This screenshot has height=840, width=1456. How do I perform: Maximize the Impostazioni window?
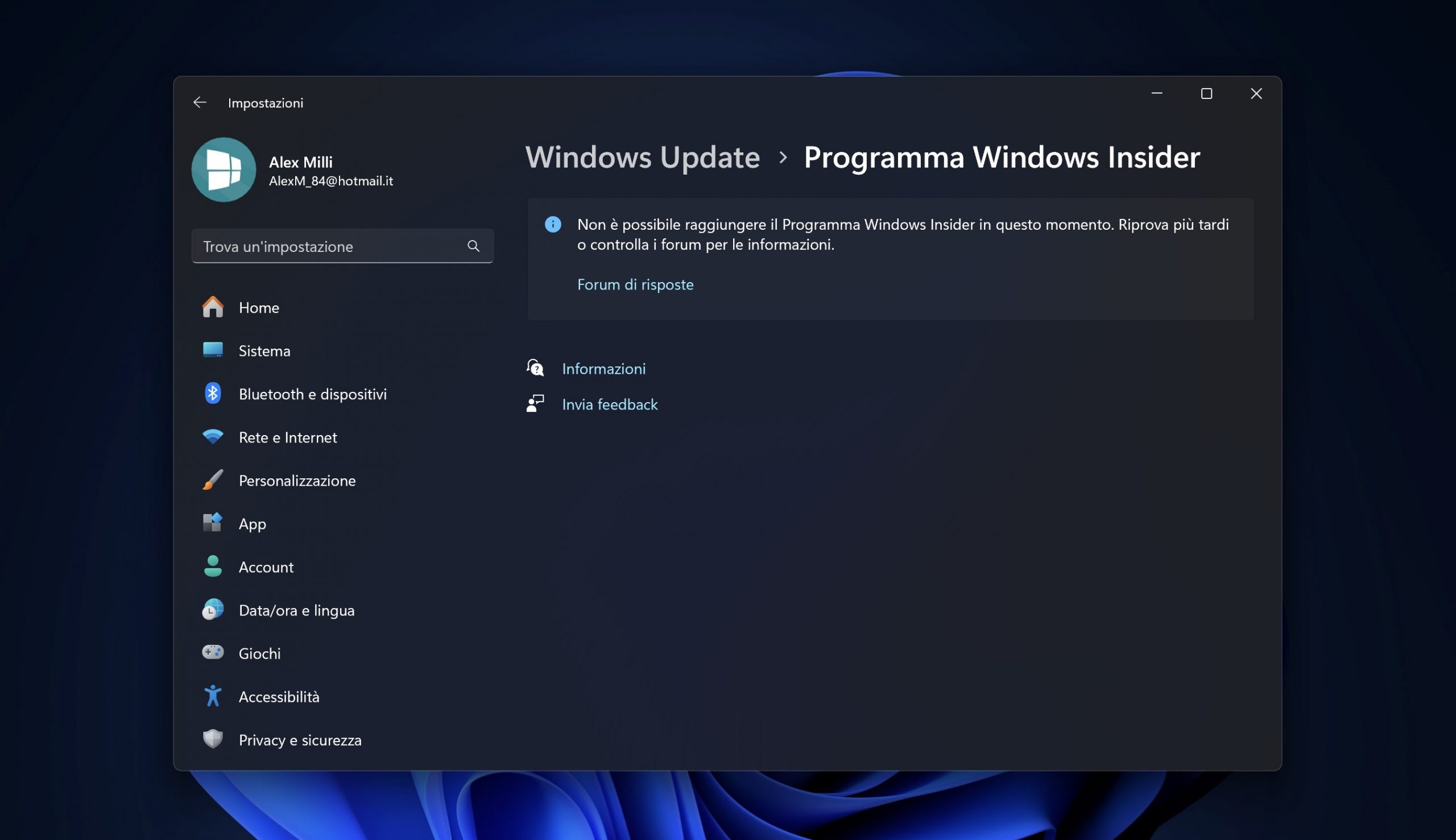1206,93
